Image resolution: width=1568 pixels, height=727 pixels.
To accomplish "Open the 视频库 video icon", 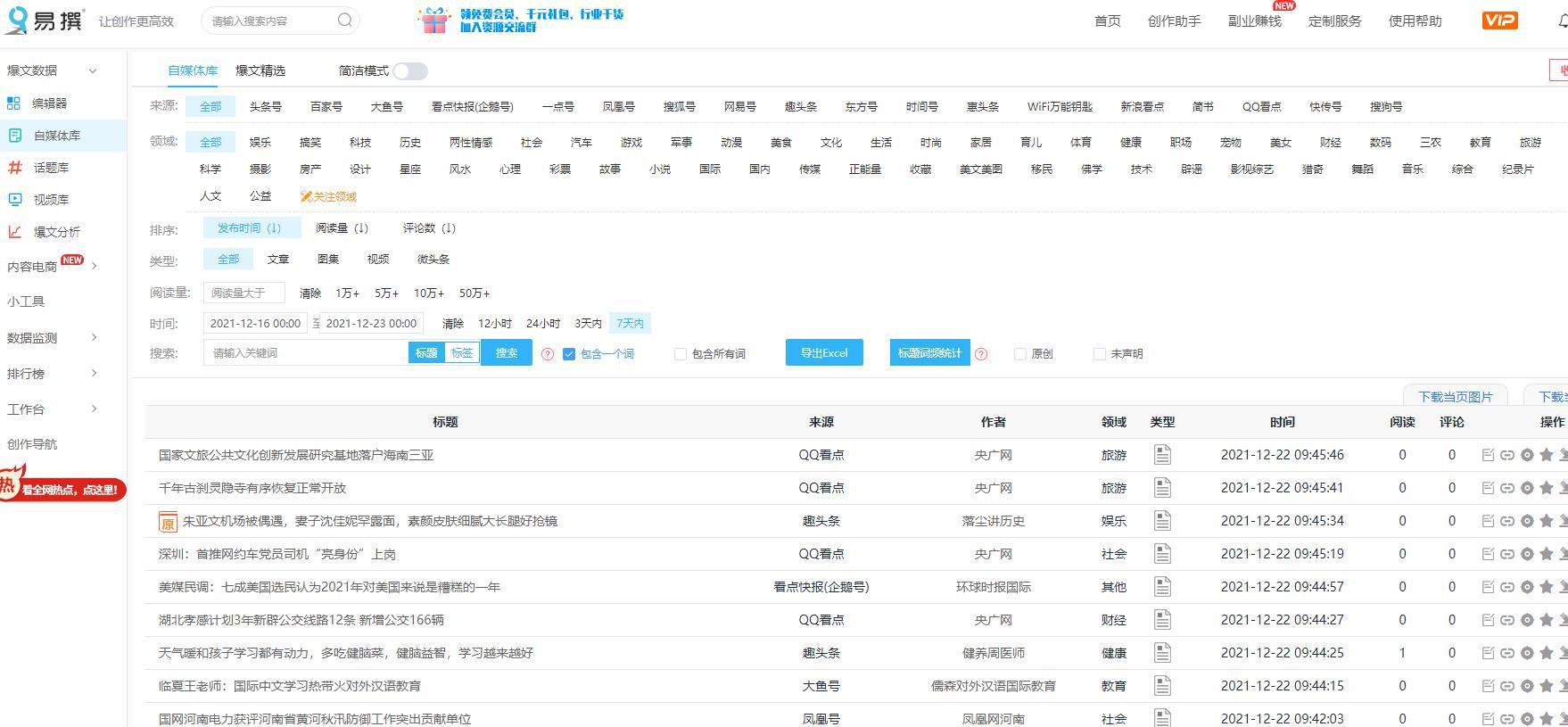I will pos(14,200).
